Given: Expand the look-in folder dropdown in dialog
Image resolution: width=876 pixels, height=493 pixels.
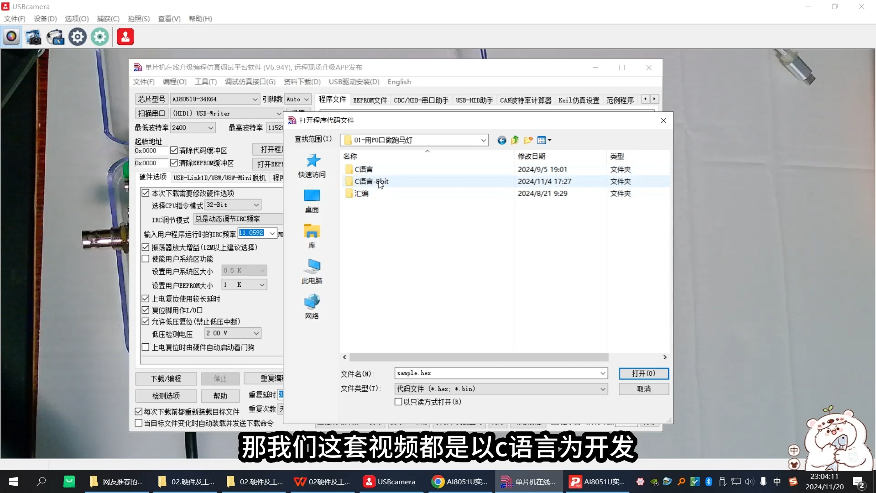Looking at the screenshot, I should coord(483,140).
